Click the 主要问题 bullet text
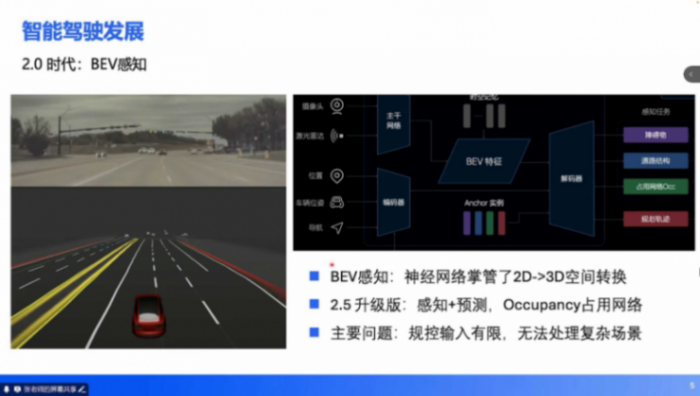The width and height of the screenshot is (700, 396). [x=486, y=333]
